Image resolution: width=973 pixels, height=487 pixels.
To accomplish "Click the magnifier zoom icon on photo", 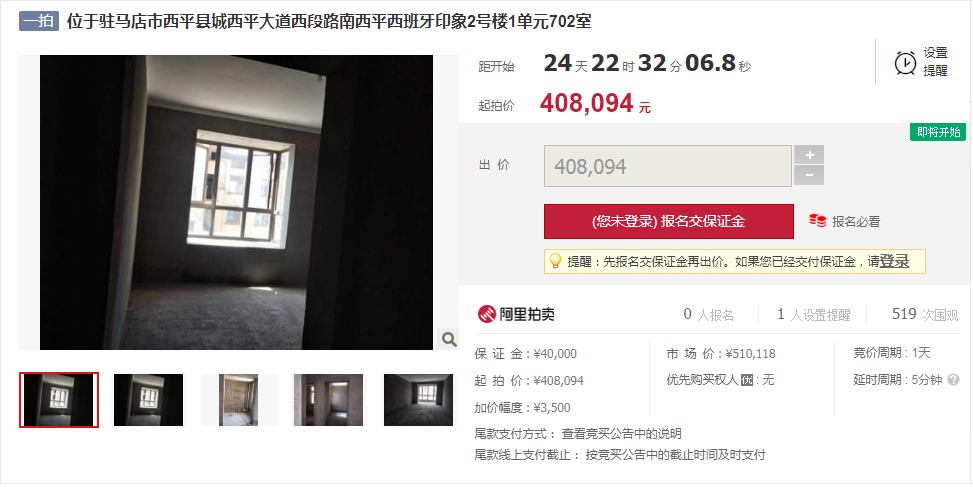I will [x=449, y=339].
